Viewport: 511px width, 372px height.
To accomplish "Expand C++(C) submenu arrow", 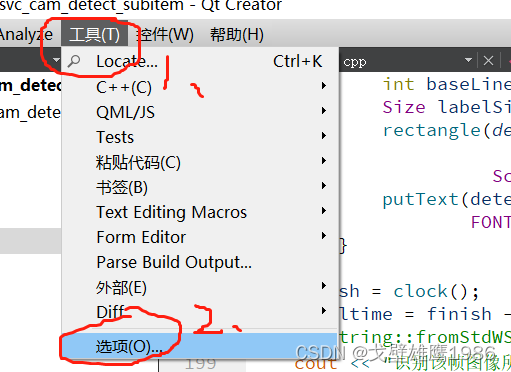I will click(324, 86).
